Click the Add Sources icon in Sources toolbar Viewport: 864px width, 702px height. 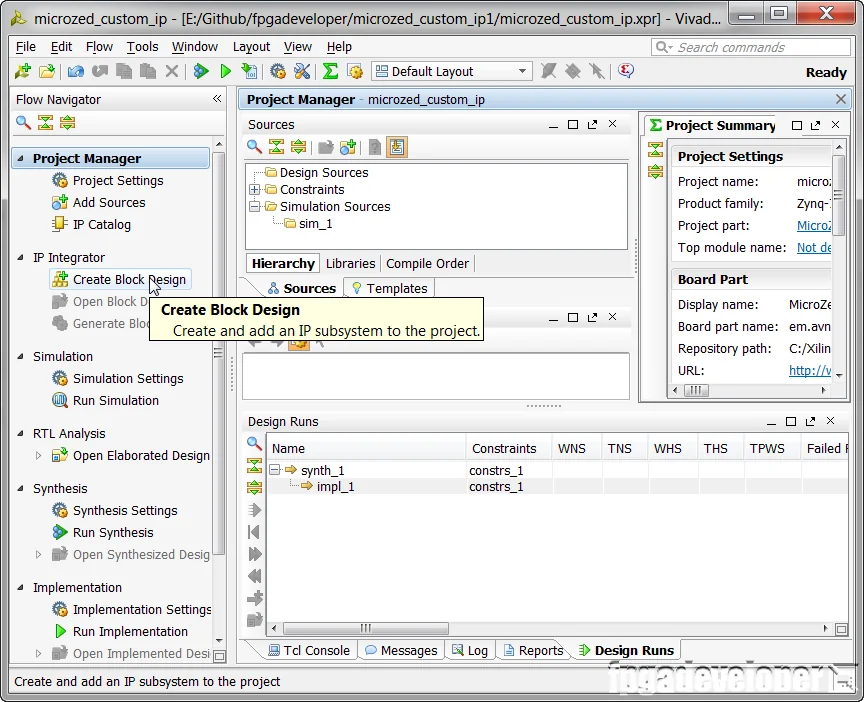coord(348,147)
